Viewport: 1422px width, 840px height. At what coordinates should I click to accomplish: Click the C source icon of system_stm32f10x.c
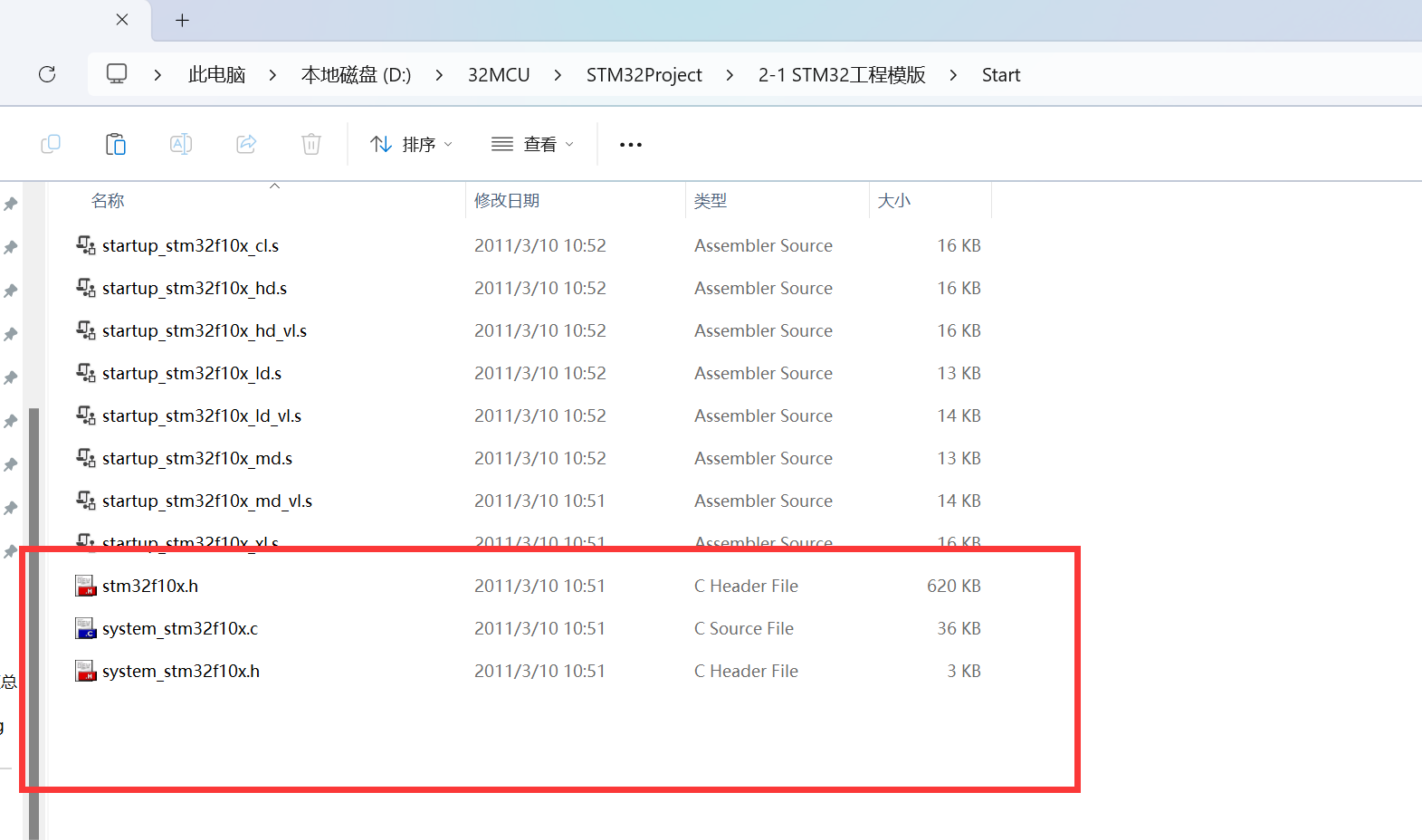tap(86, 628)
